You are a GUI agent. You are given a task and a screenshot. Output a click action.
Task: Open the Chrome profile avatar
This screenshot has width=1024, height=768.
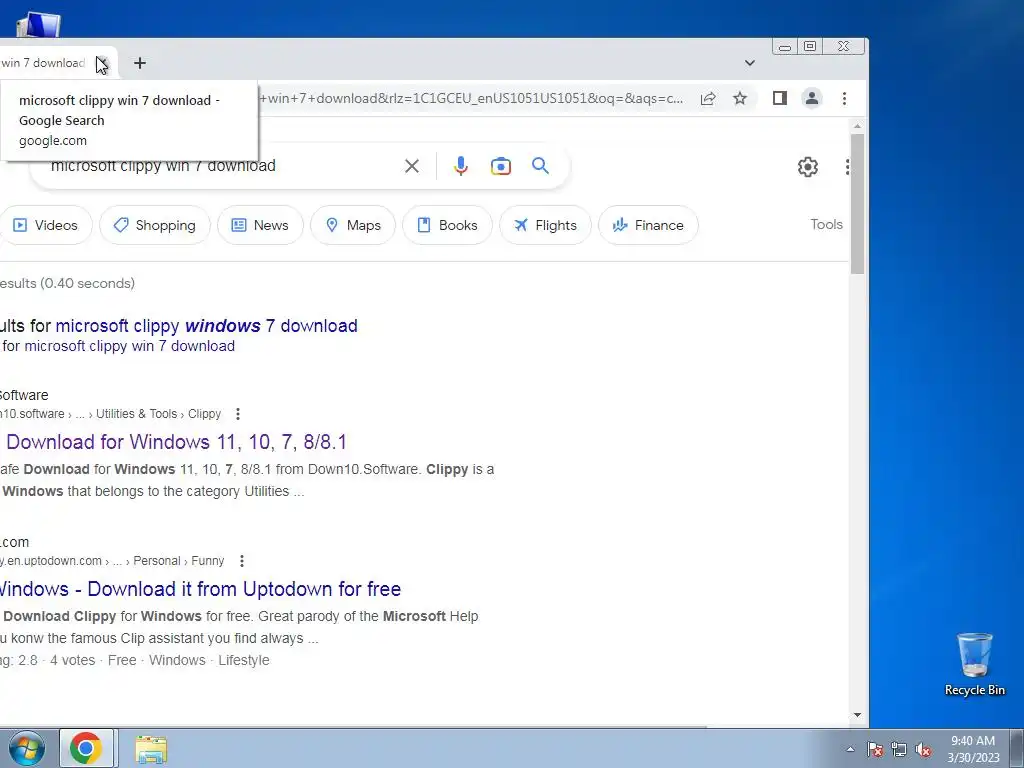click(812, 99)
